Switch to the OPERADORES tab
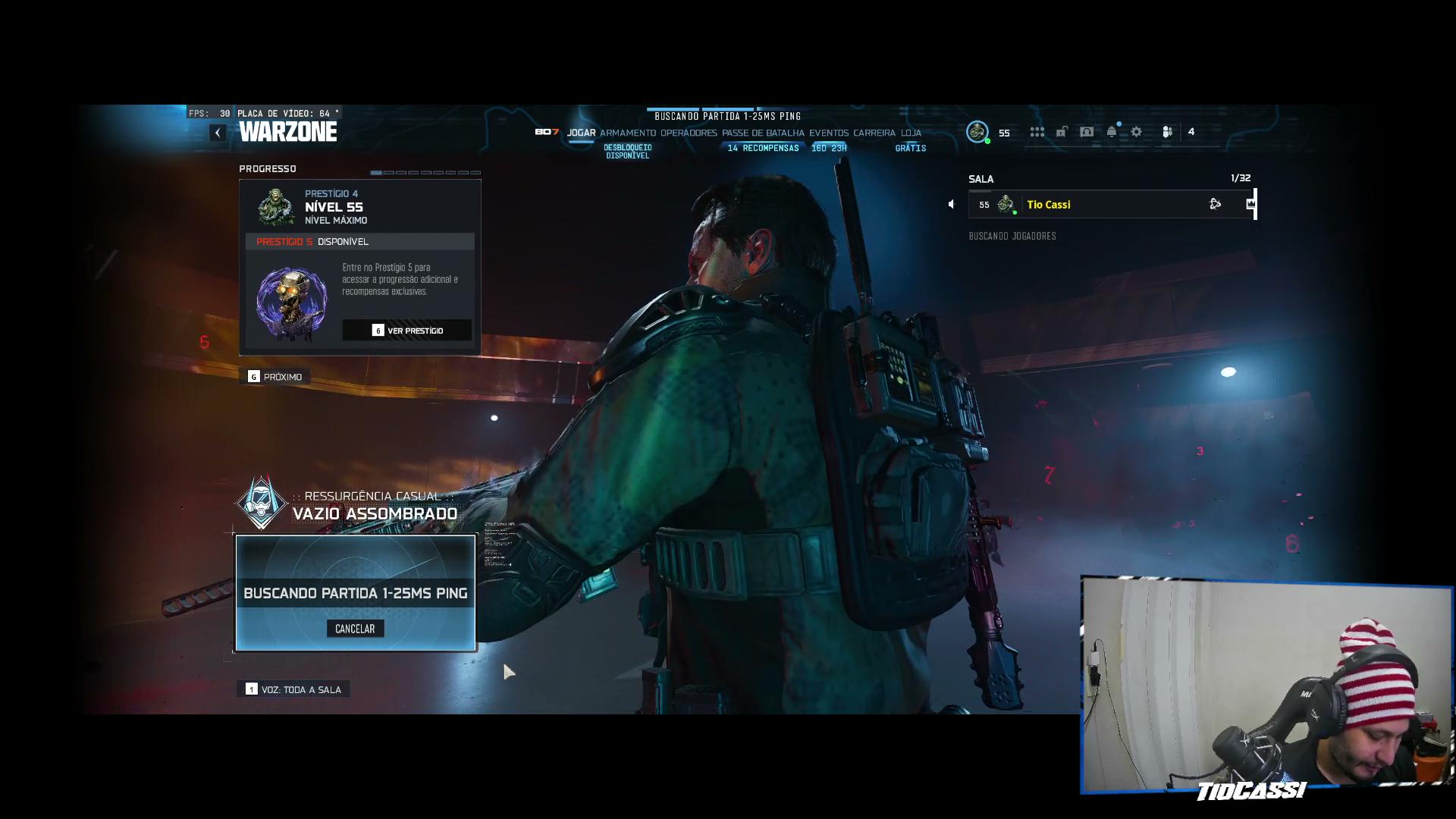Image resolution: width=1456 pixels, height=819 pixels. coord(689,133)
